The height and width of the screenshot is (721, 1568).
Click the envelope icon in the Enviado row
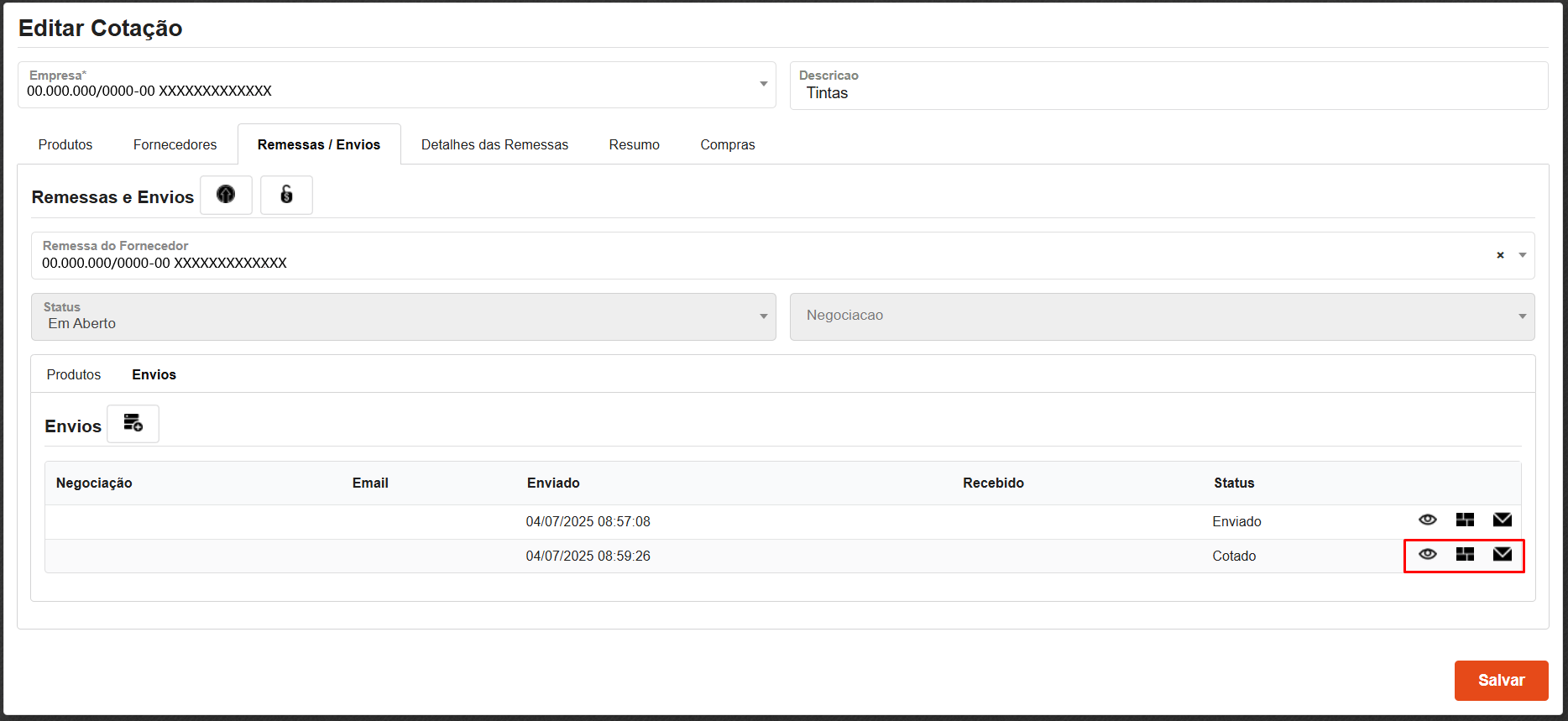pyautogui.click(x=1502, y=520)
